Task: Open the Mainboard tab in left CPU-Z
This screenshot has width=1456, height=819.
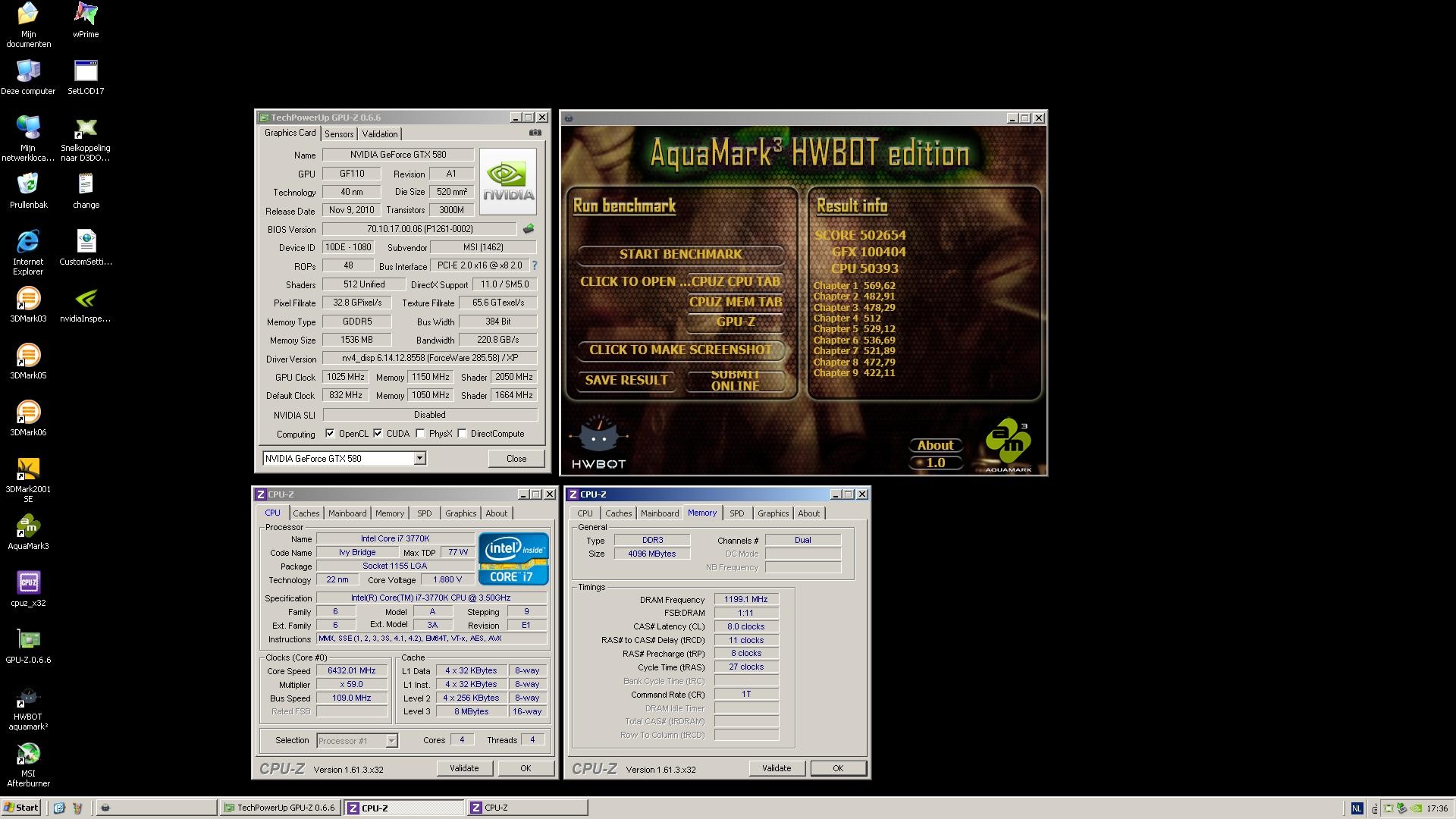Action: coord(347,513)
